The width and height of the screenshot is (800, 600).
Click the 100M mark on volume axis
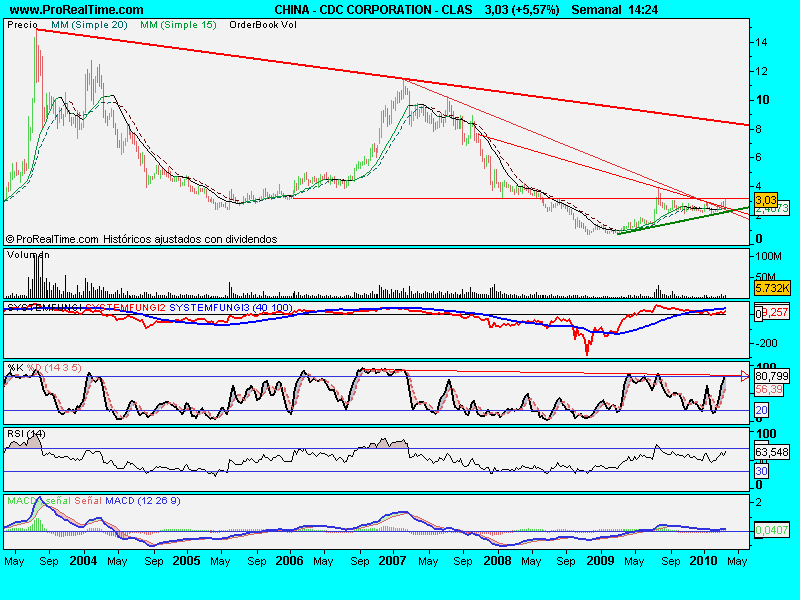click(768, 256)
